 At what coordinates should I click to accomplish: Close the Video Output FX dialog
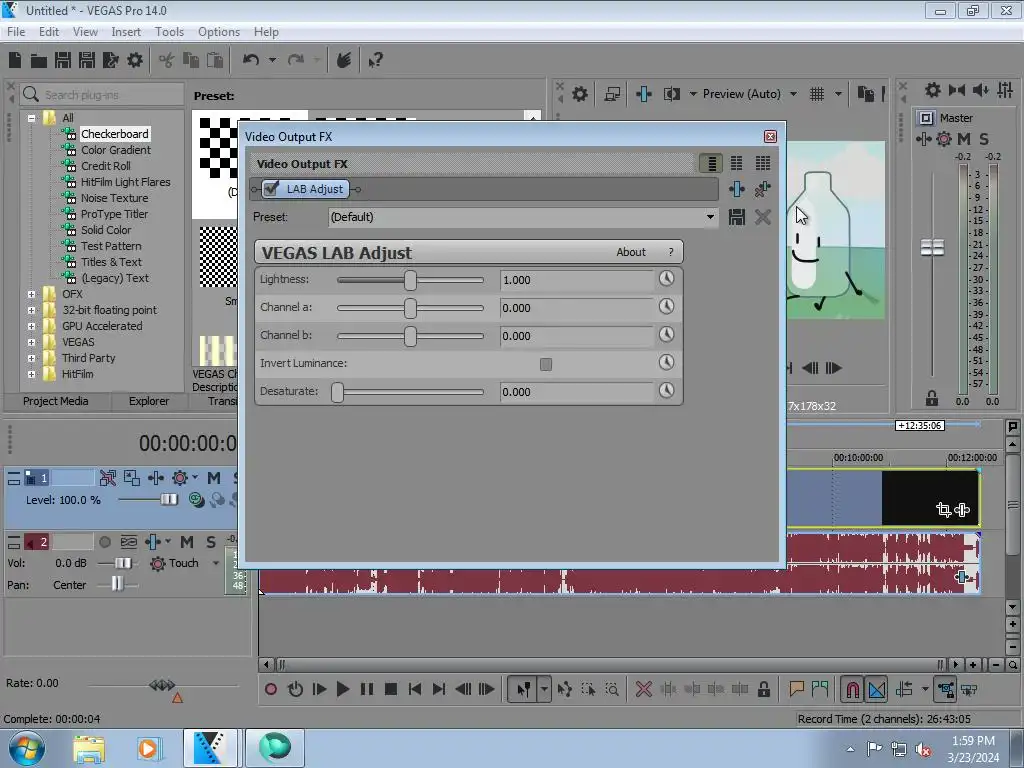tap(770, 136)
